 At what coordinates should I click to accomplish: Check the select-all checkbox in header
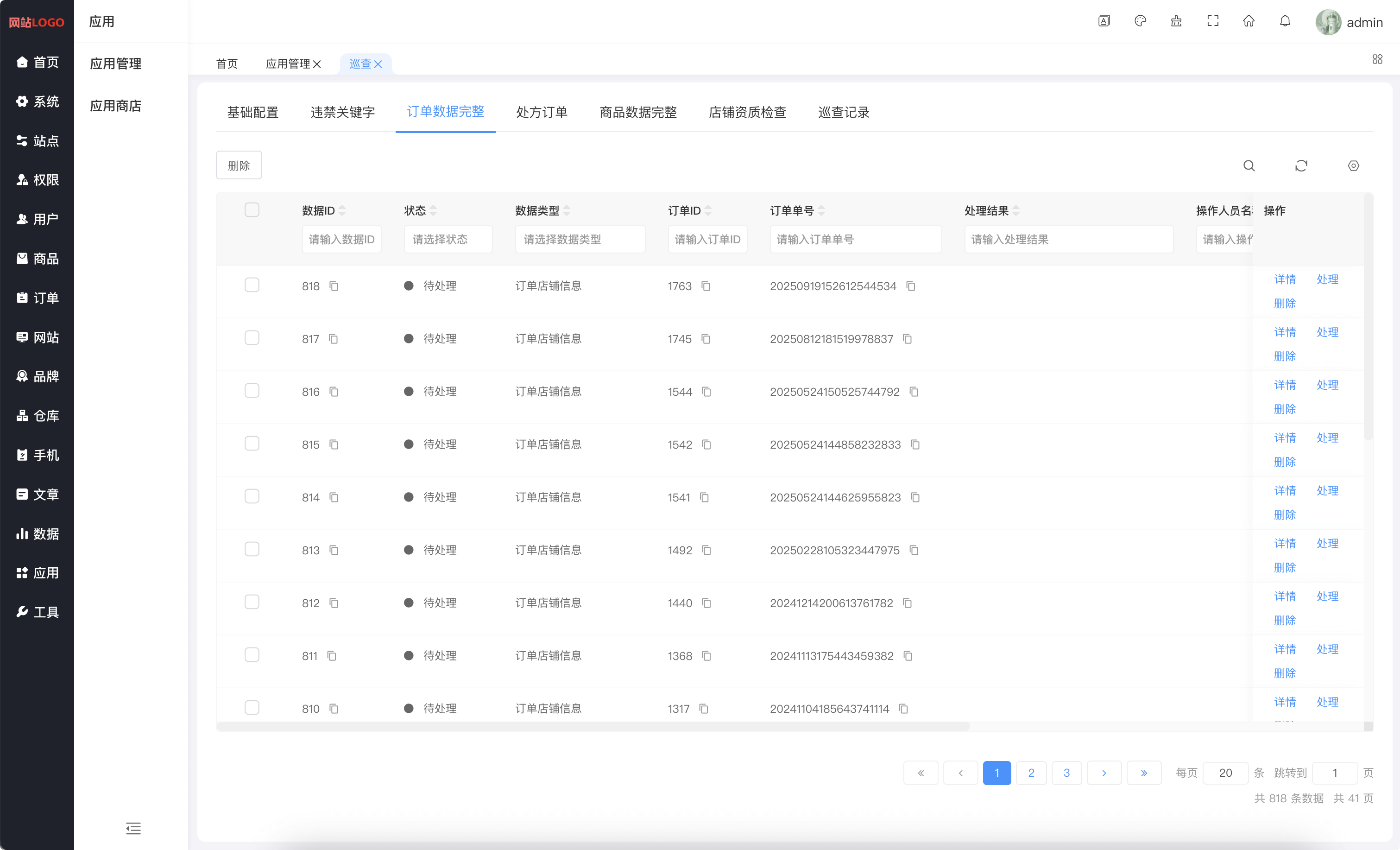tap(252, 210)
